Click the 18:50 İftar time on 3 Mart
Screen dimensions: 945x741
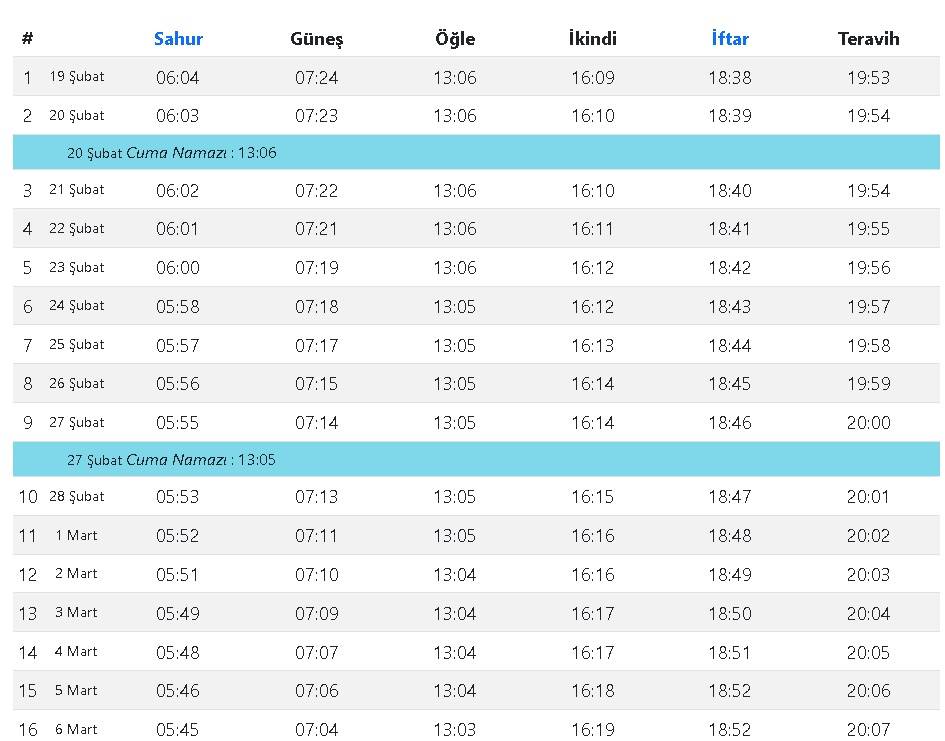pyautogui.click(x=730, y=613)
